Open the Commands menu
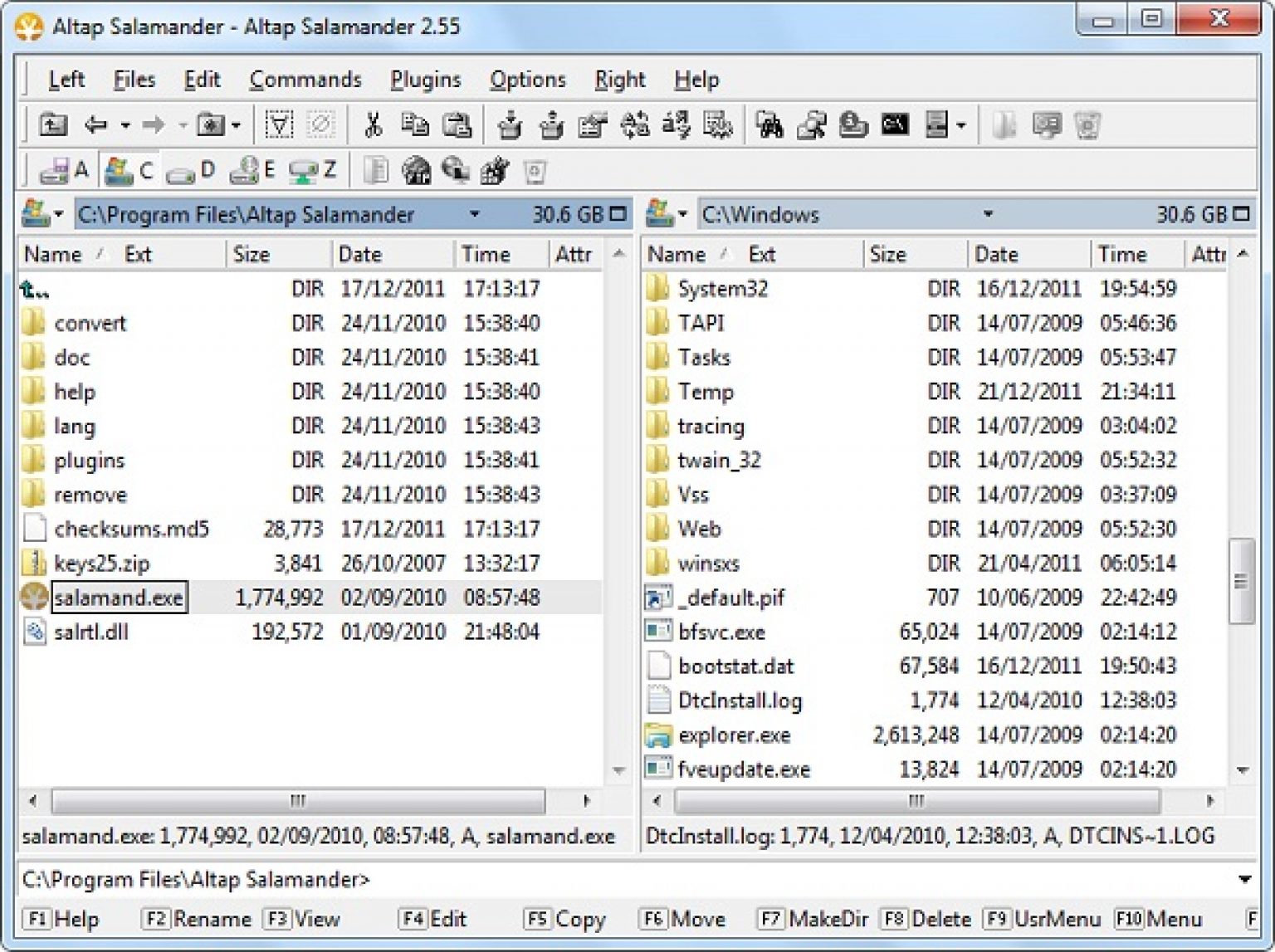The image size is (1275, 952). 305,80
